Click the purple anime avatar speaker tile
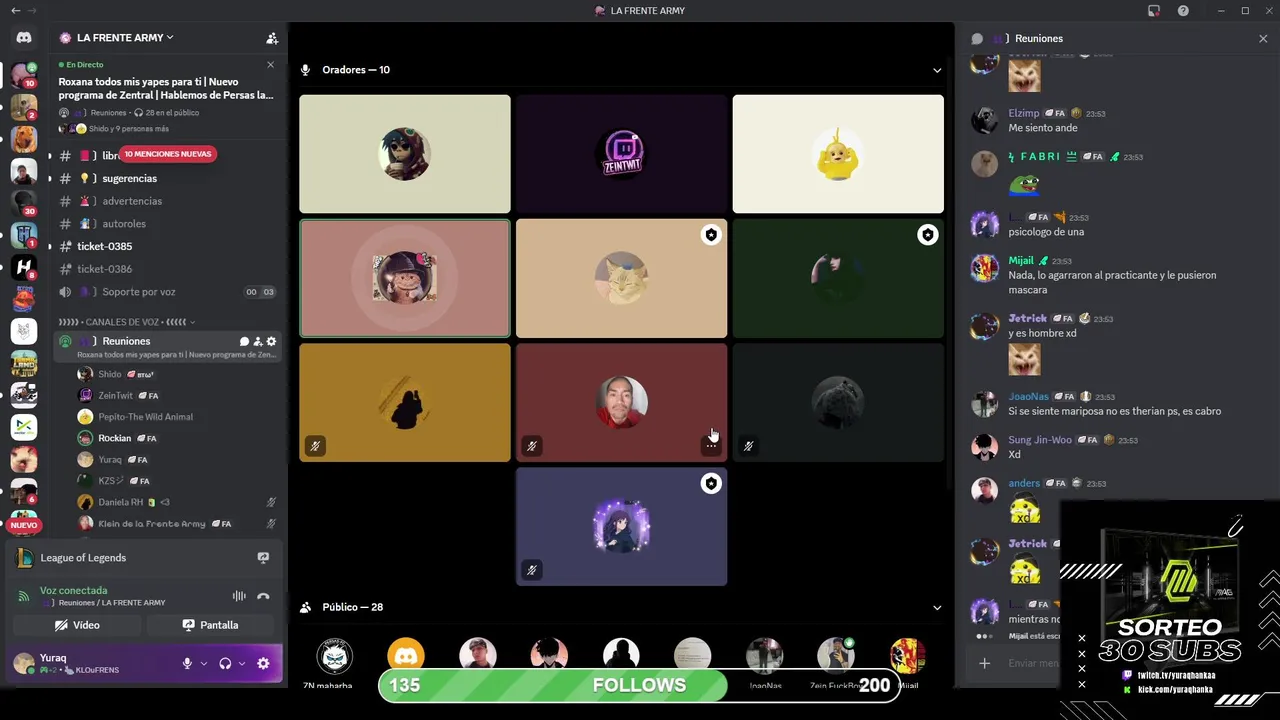This screenshot has width=1280, height=720. tap(621, 526)
